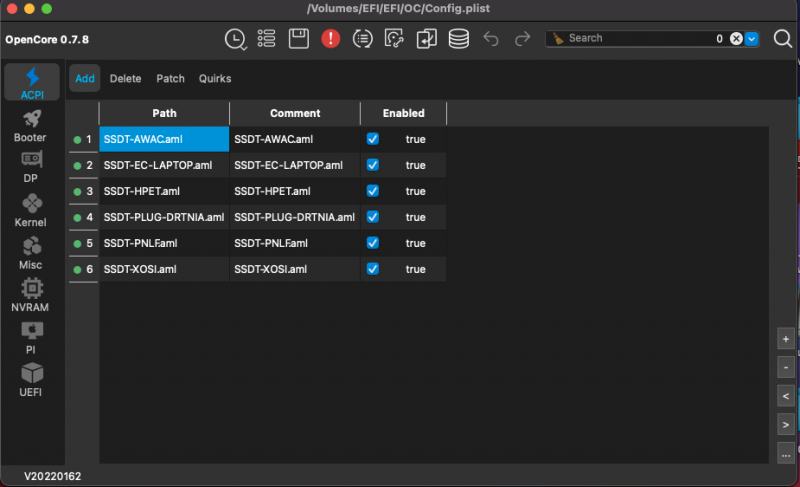
Task: Select the Kernel sidebar icon
Action: [x=31, y=209]
